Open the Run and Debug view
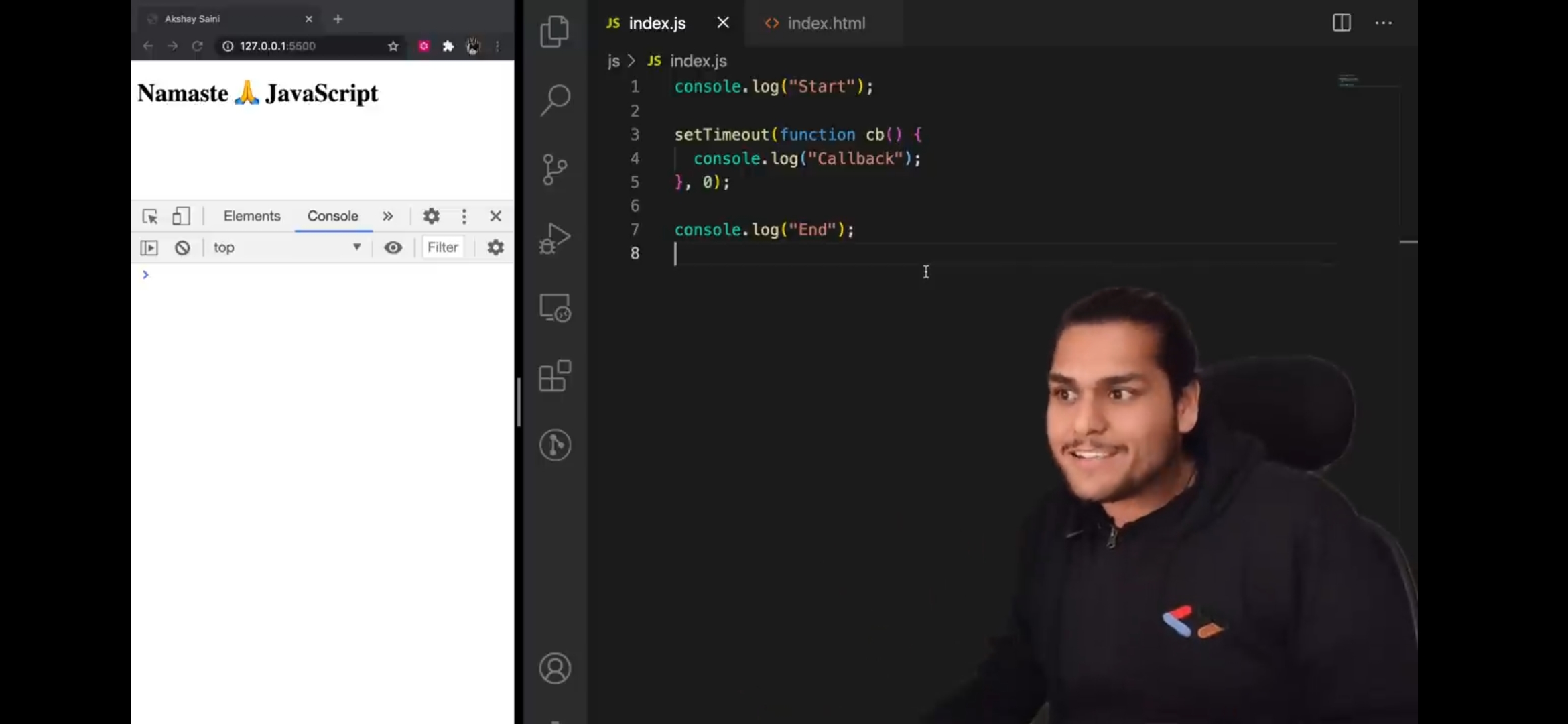Screen dimensions: 1568x724 click(x=555, y=239)
